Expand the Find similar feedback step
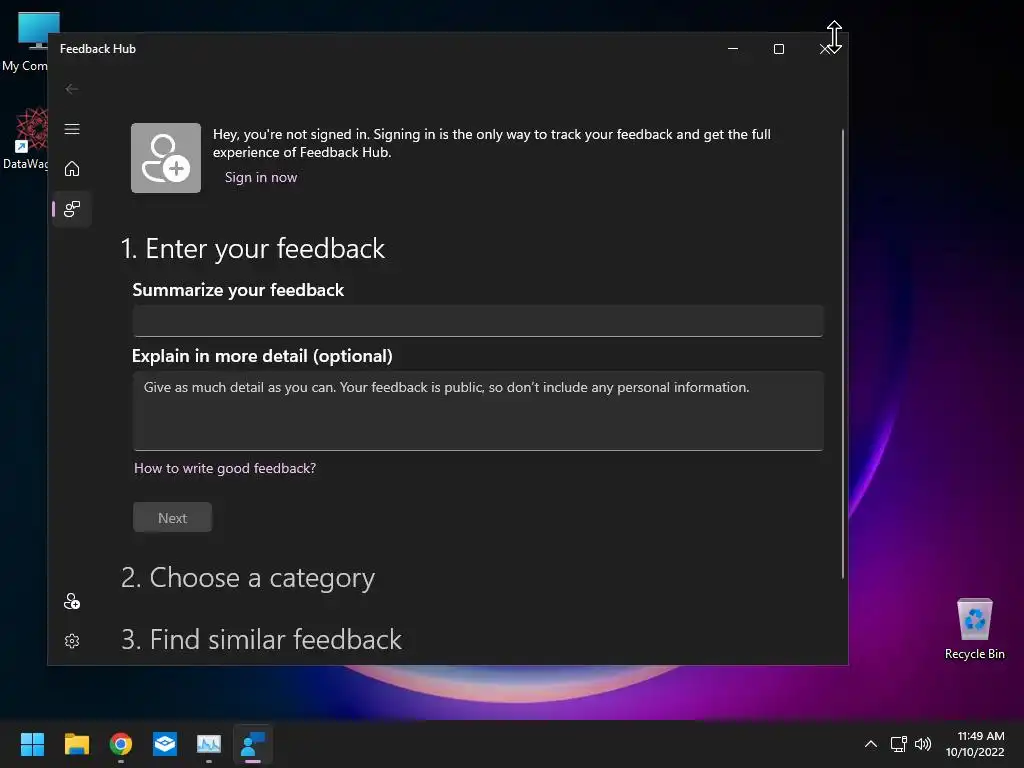 261,639
